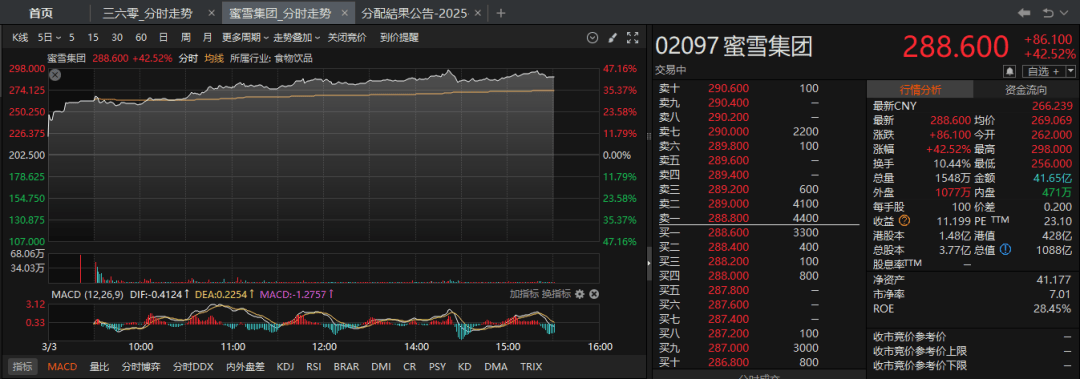Select the PSY indicator
Image resolution: width=1080 pixels, height=379 pixels.
pyautogui.click(x=437, y=367)
